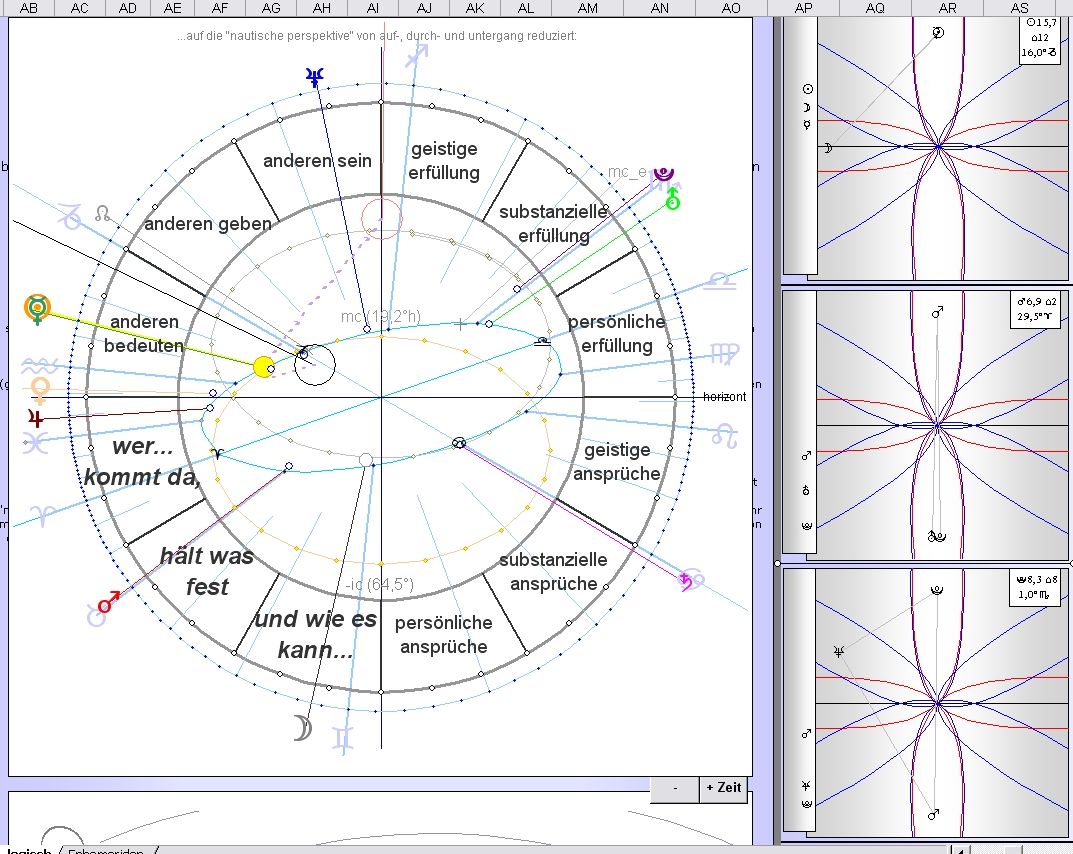The image size is (1073, 854).
Task: Click the Sagittarius arrow symbol at top
Action: [x=417, y=55]
